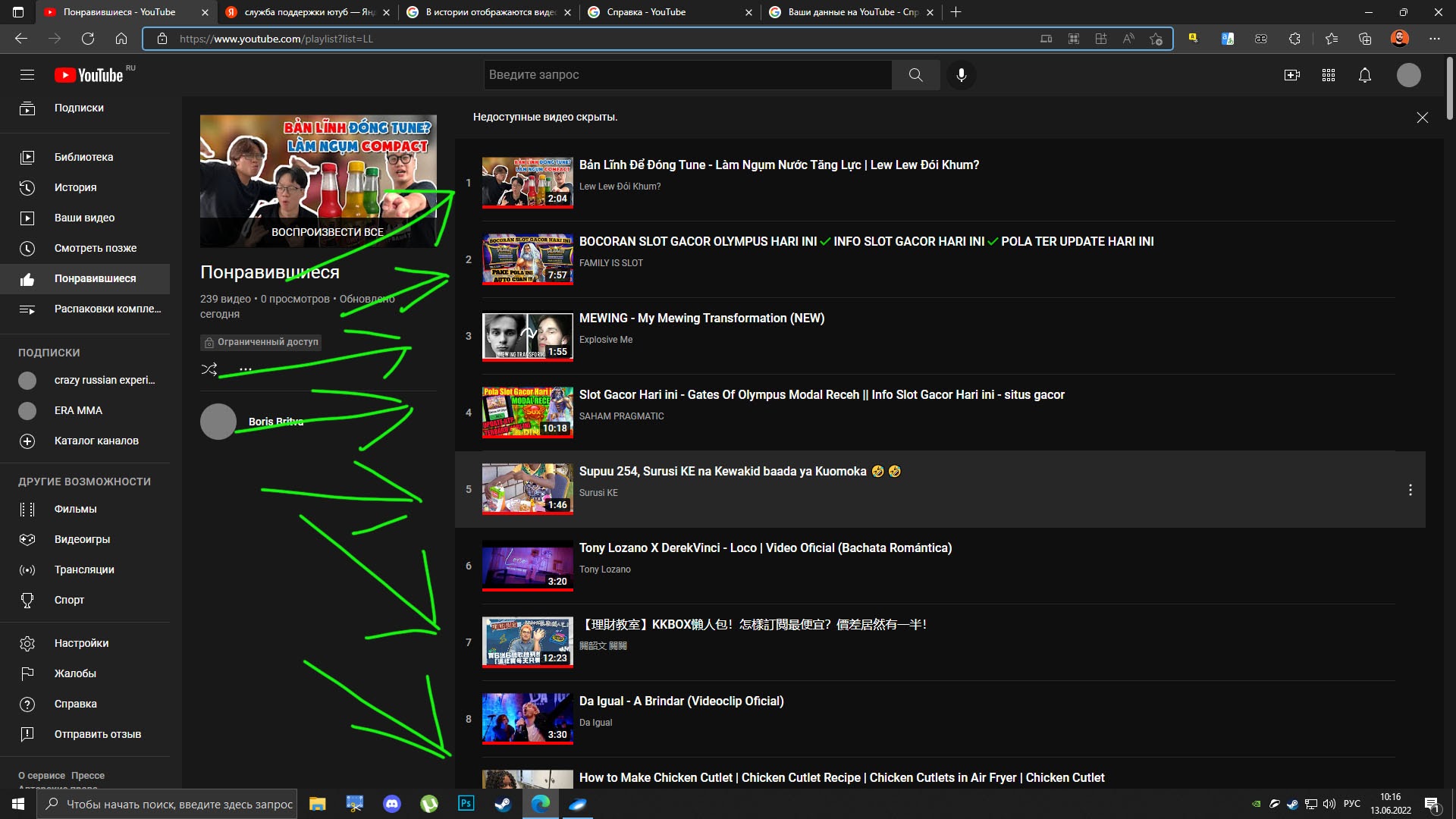Open the Create video icon
The image size is (1456, 819).
pos(1292,75)
